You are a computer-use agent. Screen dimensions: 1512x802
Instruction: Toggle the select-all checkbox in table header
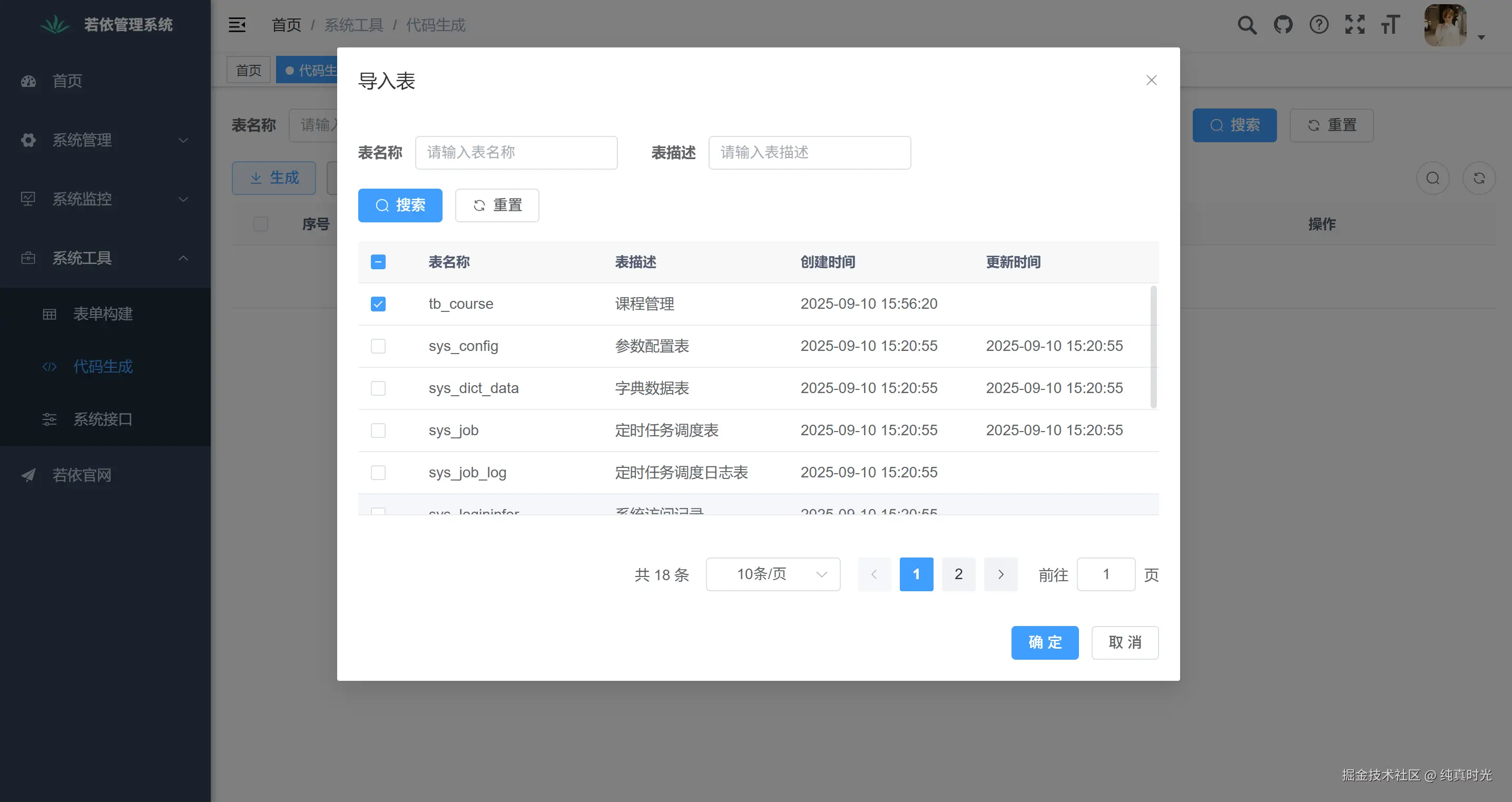[x=378, y=262]
